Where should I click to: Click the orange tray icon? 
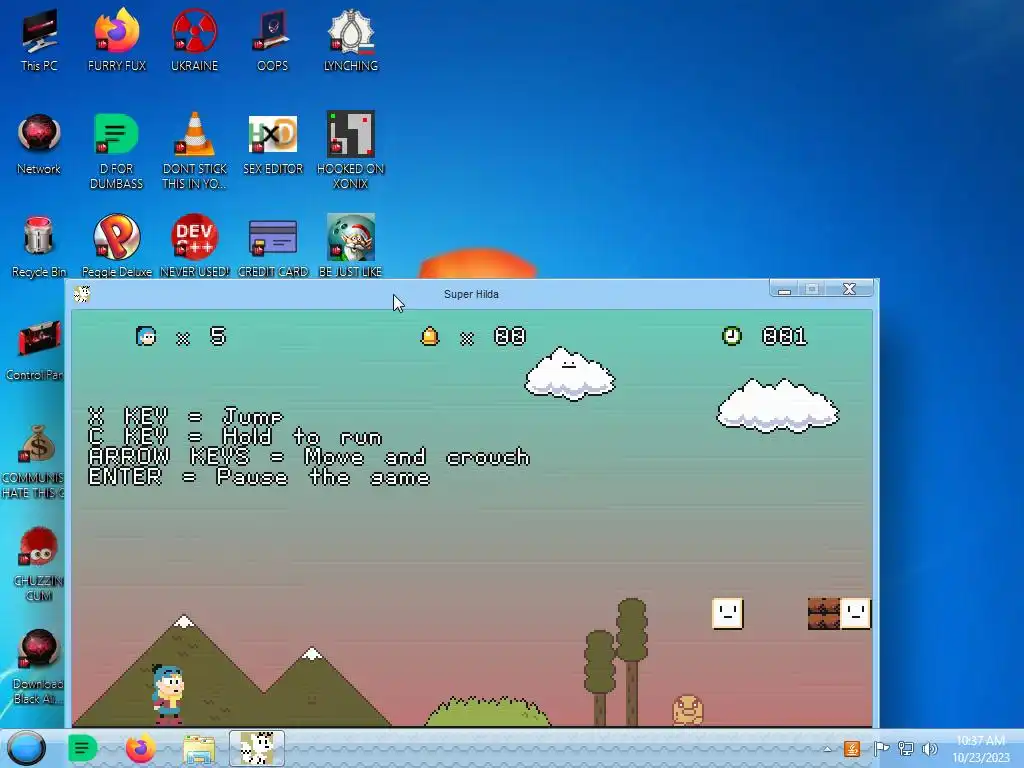(852, 749)
